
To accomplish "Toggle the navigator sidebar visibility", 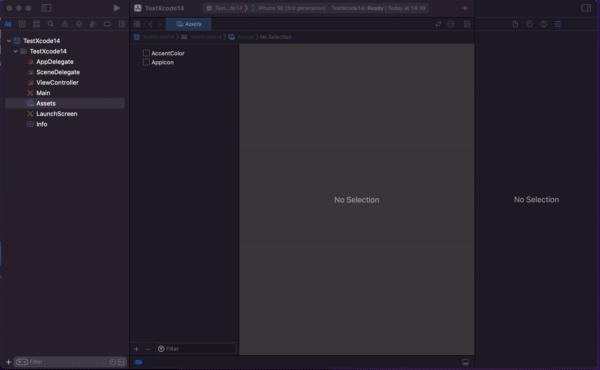I will tap(46, 8).
